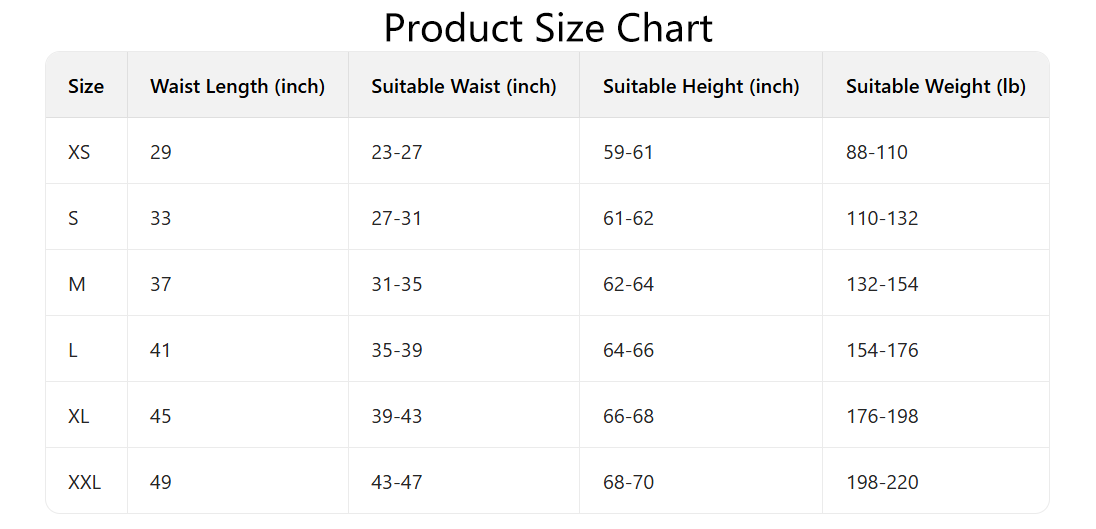Select the XL size cell
Screen dimensions: 1096x529
coord(79,417)
